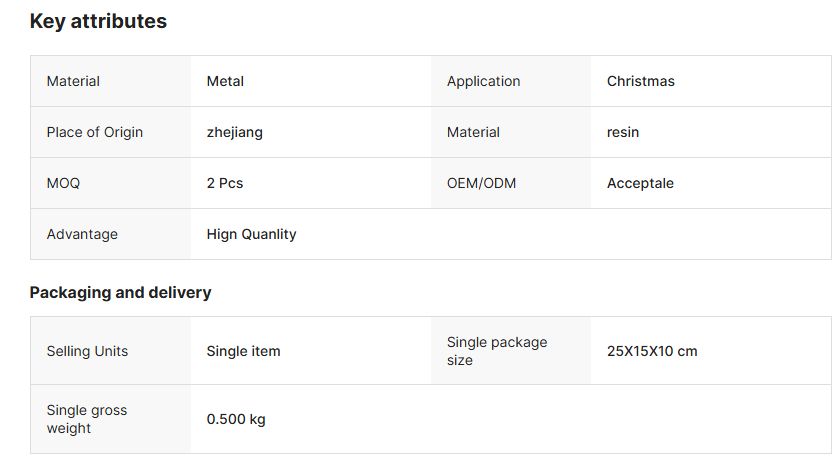
Task: Click the 0.500 kg weight value
Action: click(236, 419)
